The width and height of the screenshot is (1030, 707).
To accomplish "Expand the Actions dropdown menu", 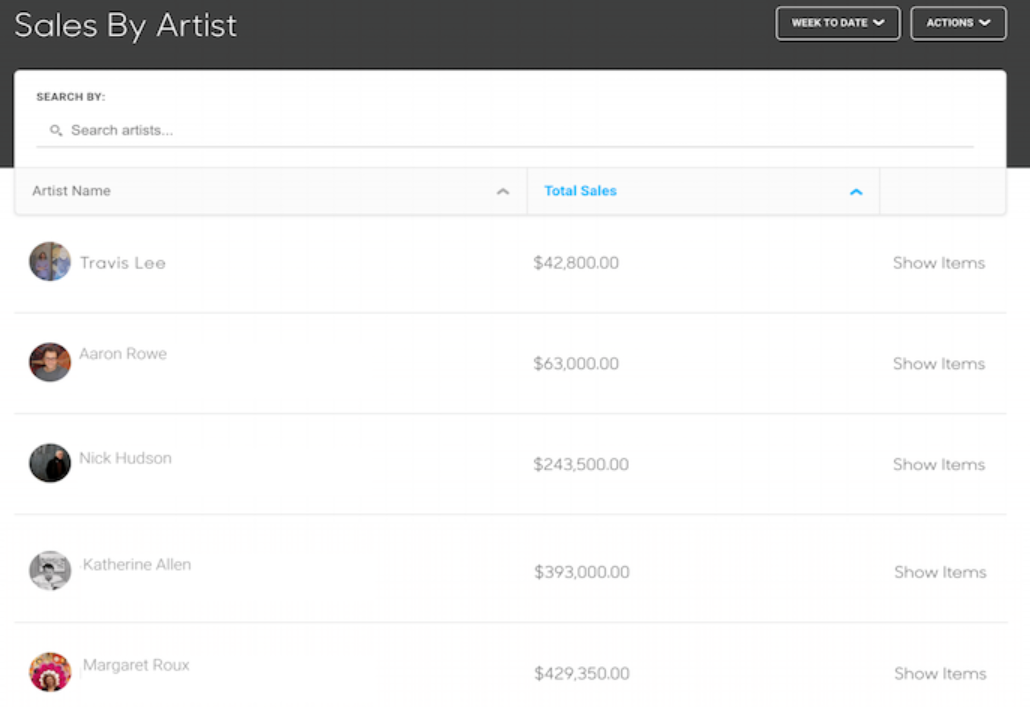I will [x=958, y=23].
